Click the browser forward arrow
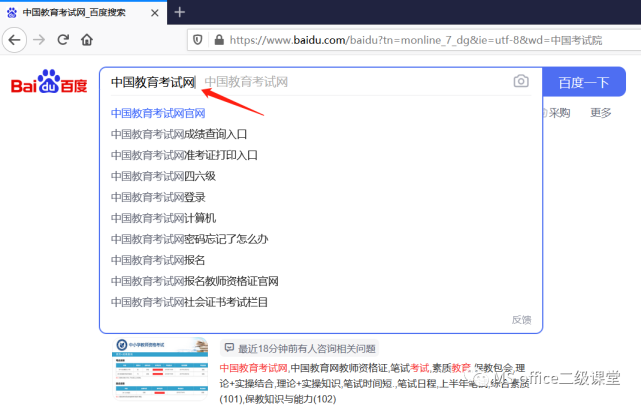 pyautogui.click(x=39, y=40)
